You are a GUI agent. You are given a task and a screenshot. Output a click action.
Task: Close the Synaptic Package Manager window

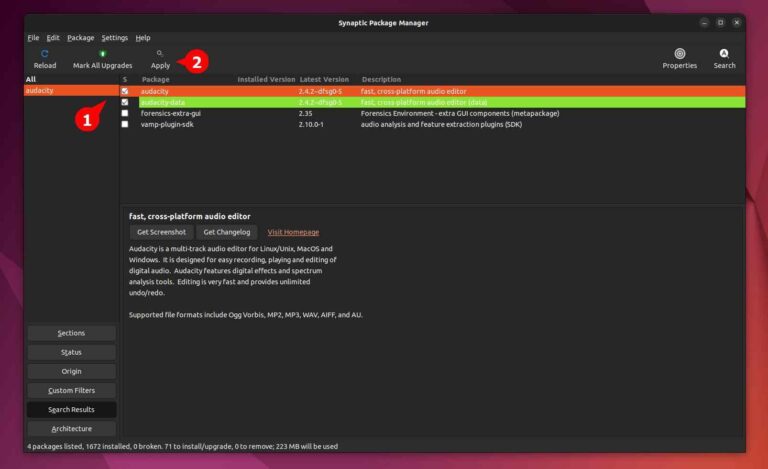point(737,23)
